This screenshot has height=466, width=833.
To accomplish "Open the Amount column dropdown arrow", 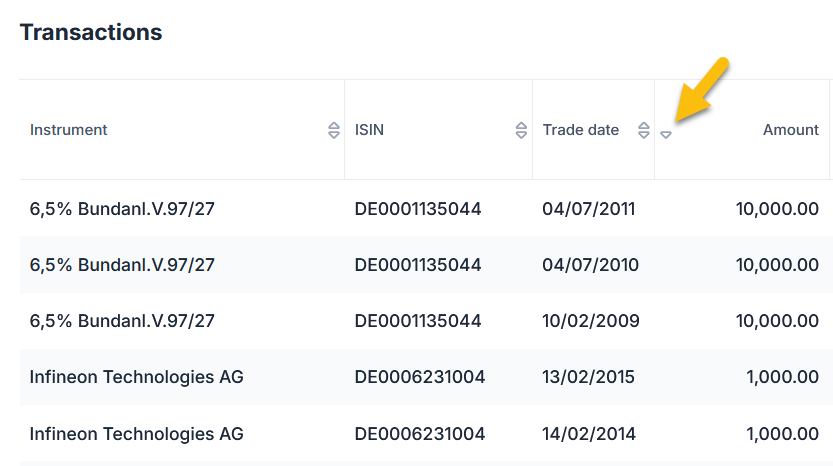I will tap(666, 135).
